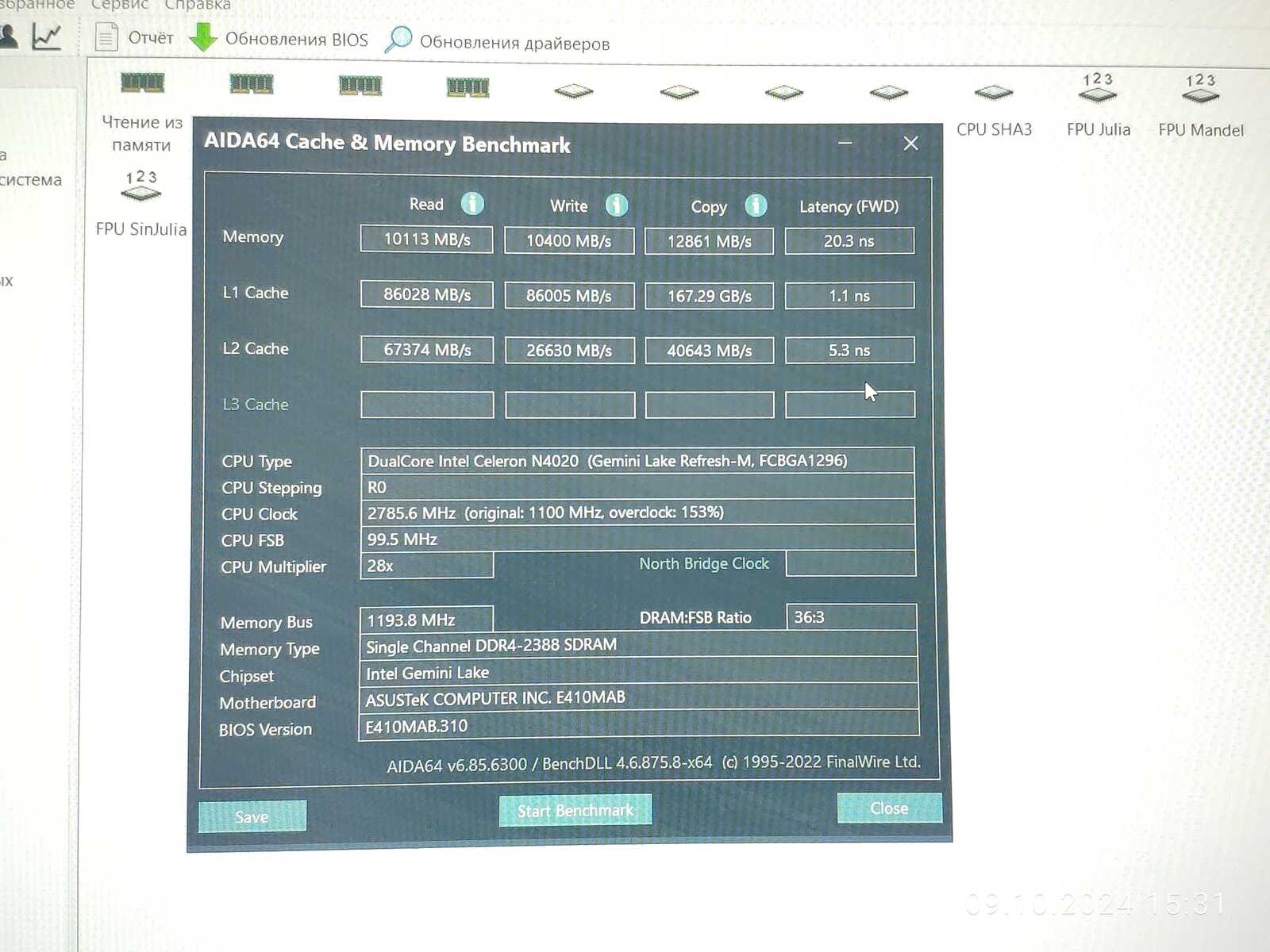Open the Отчёт report toolbar item
The image size is (1270, 952).
134,37
